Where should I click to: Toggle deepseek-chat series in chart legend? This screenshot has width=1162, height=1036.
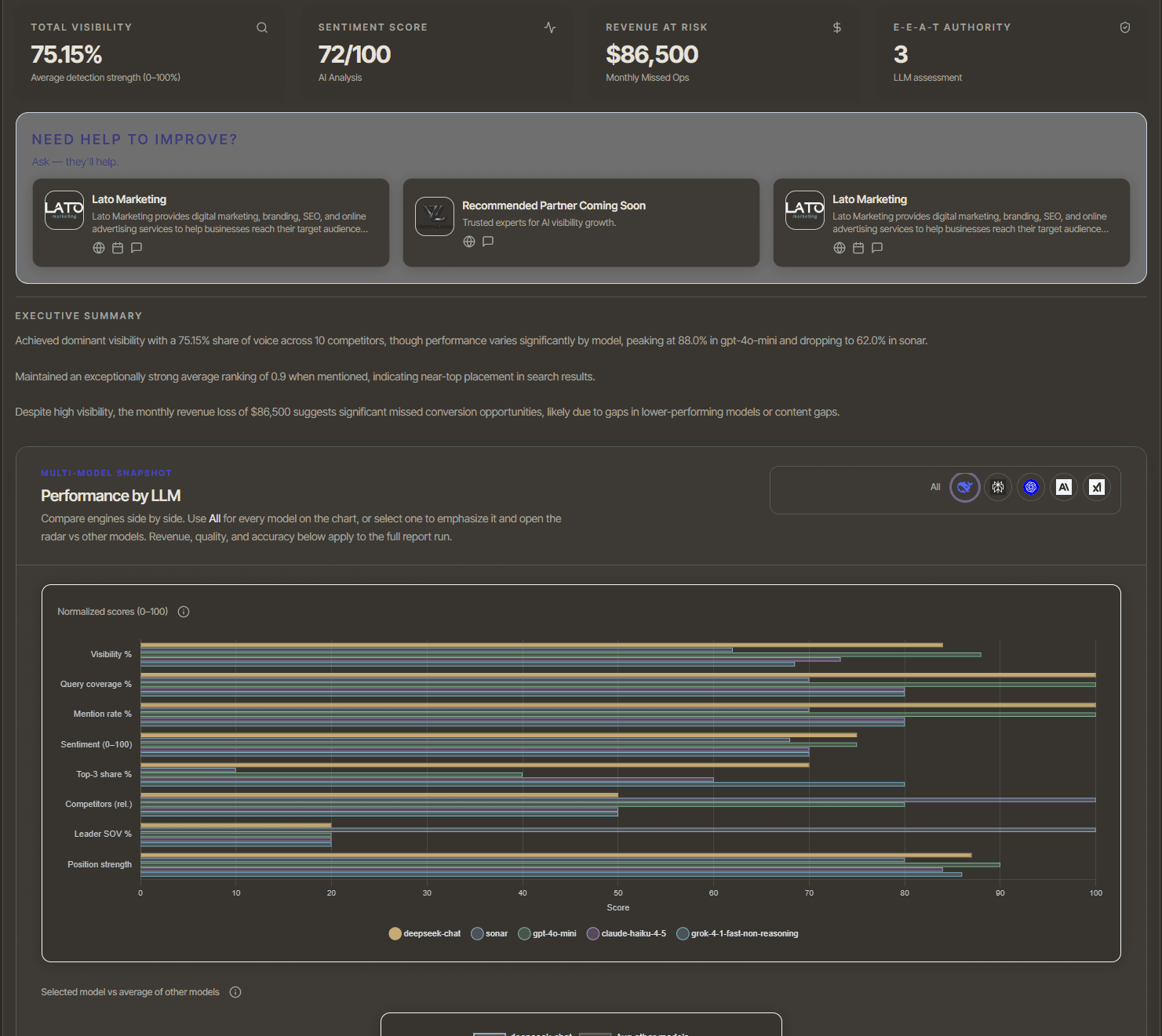coord(425,933)
